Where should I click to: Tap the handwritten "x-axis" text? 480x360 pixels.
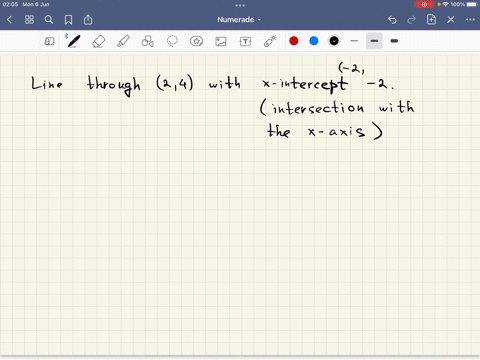coord(336,131)
